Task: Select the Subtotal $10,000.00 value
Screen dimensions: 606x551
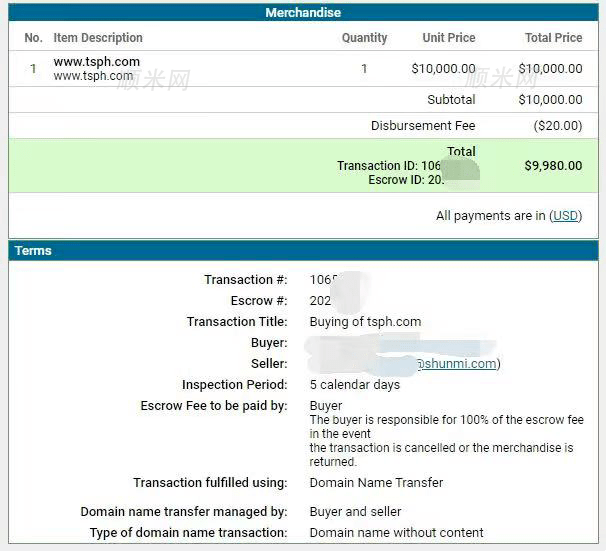Action: 550,100
